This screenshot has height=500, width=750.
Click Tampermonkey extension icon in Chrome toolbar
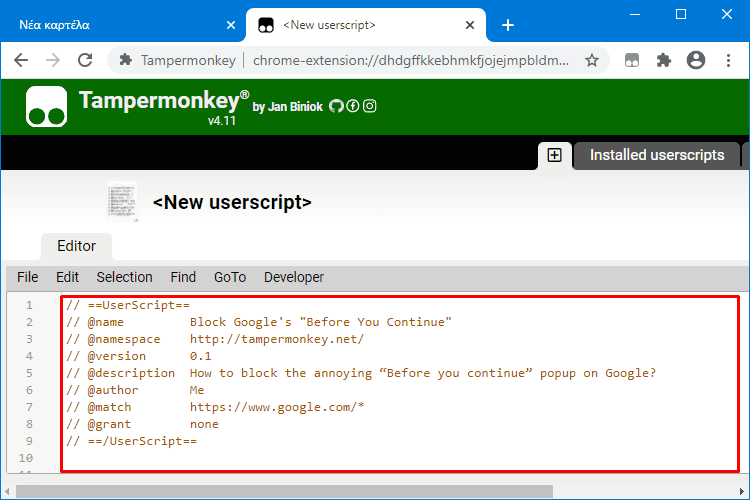(632, 60)
